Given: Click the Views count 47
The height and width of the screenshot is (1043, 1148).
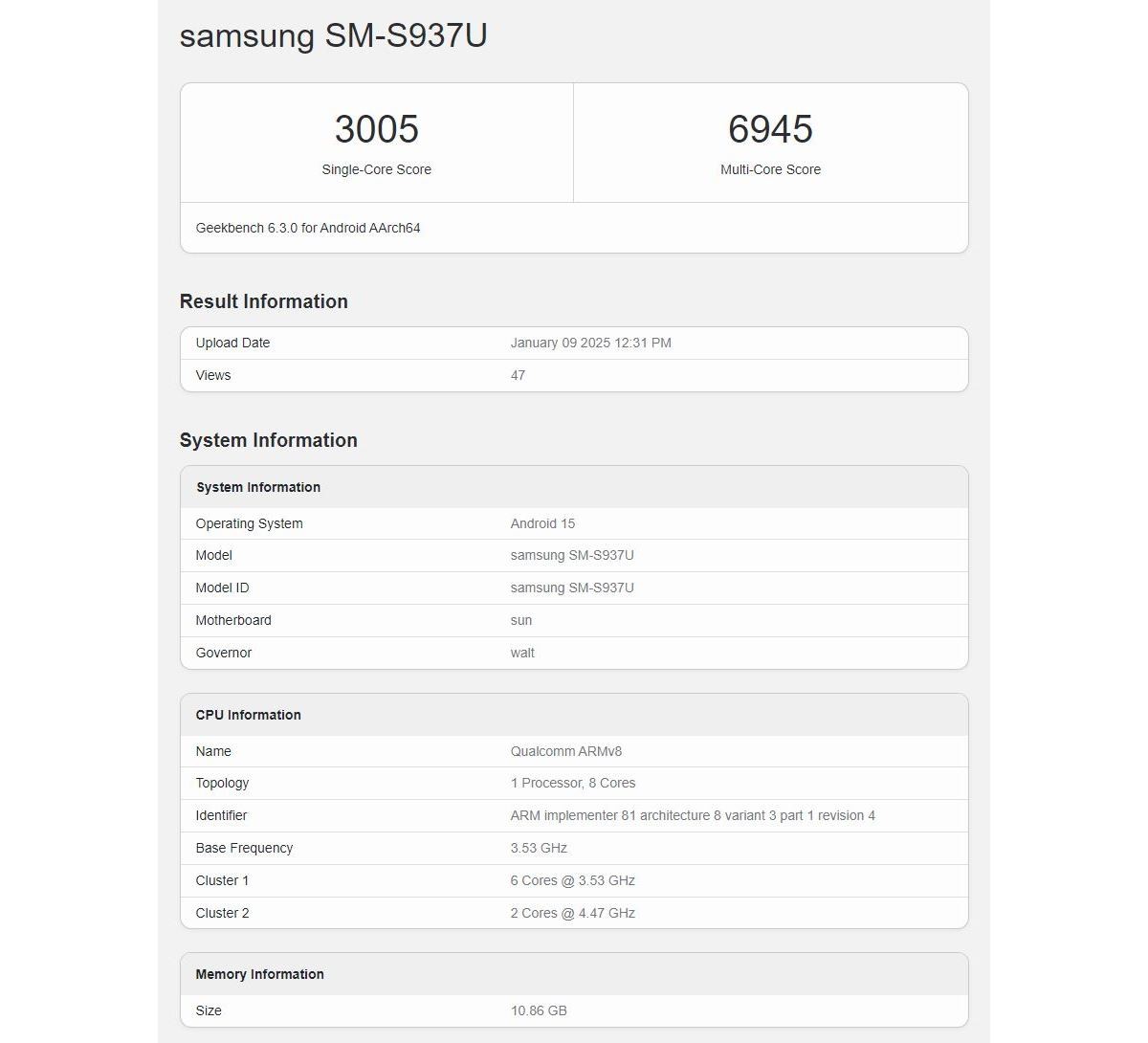Looking at the screenshot, I should point(518,375).
